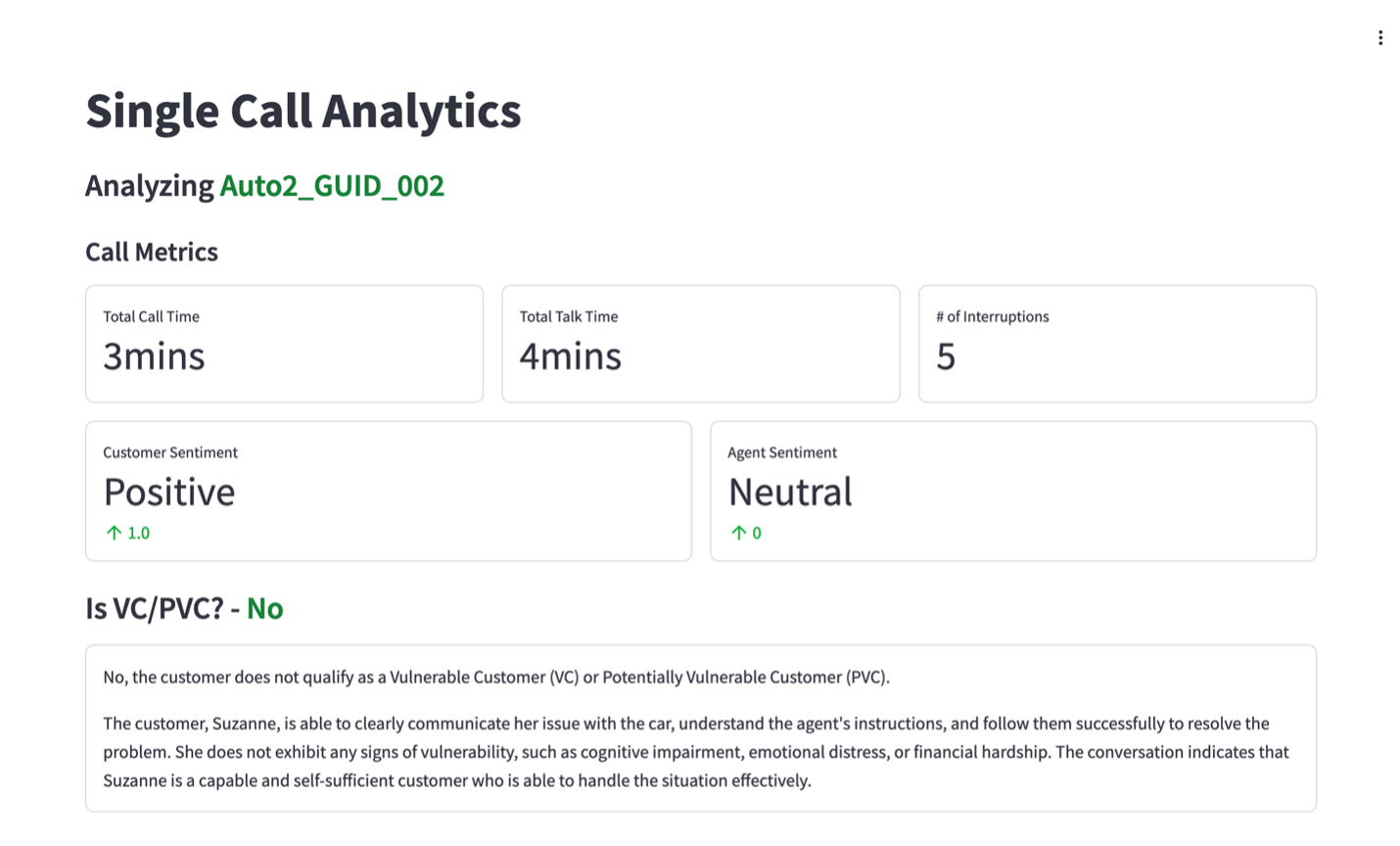Click the Agent Sentiment label

(782, 452)
